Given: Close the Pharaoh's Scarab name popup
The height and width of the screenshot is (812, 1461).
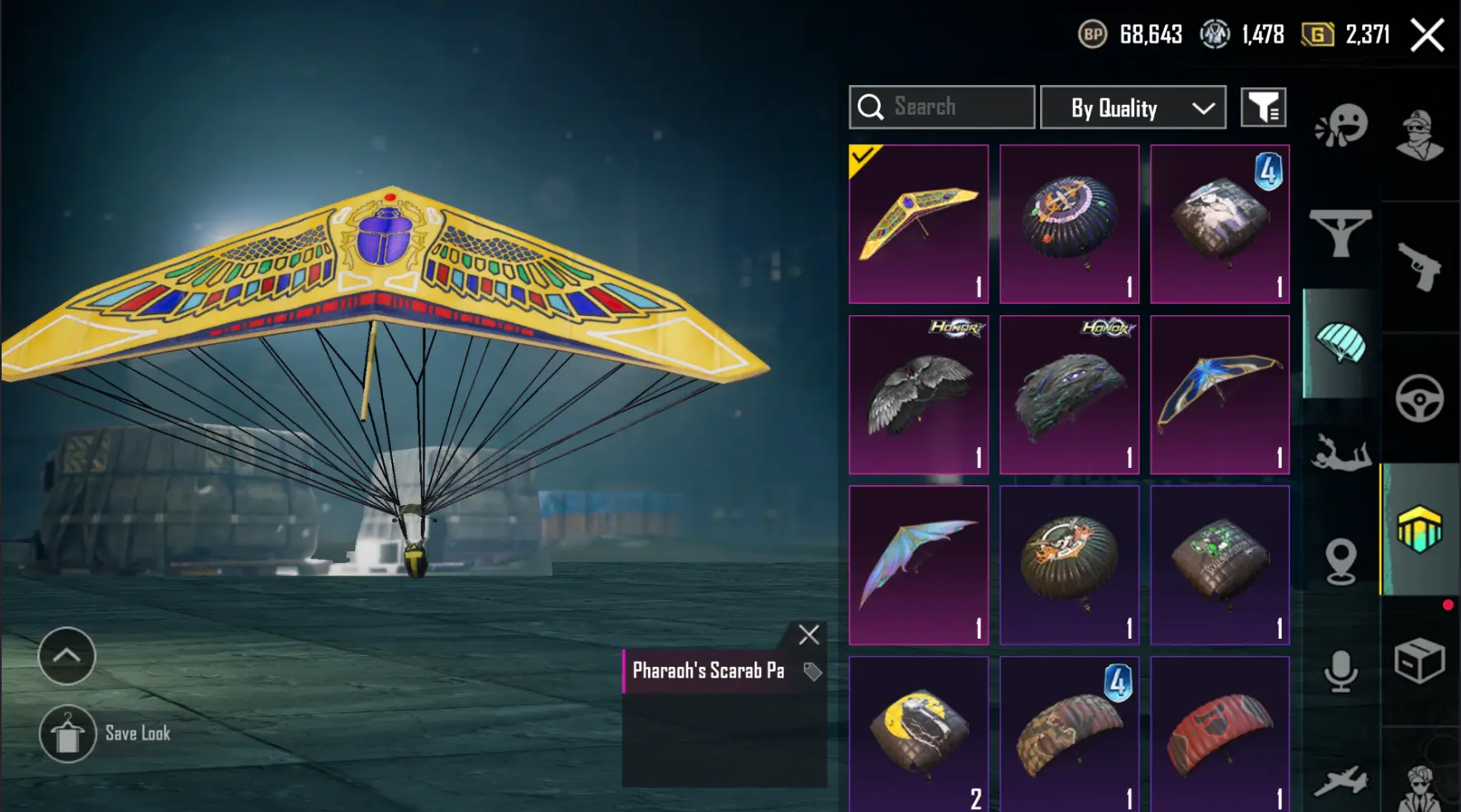Looking at the screenshot, I should click(x=809, y=635).
